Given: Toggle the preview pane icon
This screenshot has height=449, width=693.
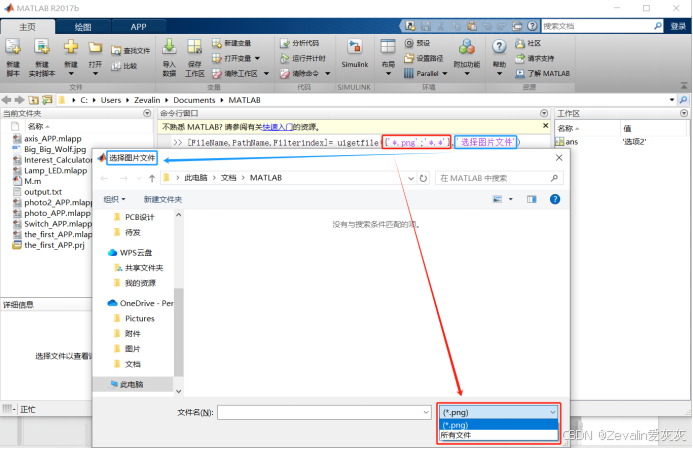Looking at the screenshot, I should coord(531,199).
